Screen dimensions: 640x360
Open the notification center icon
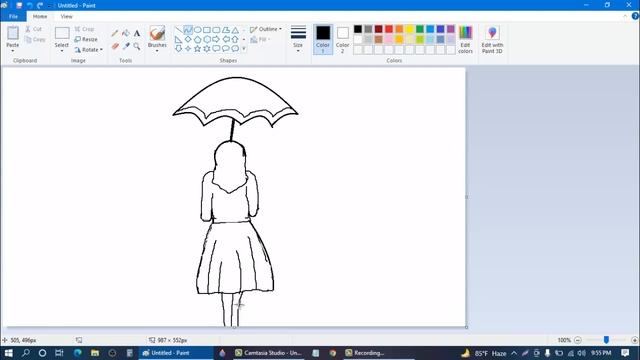click(625, 353)
